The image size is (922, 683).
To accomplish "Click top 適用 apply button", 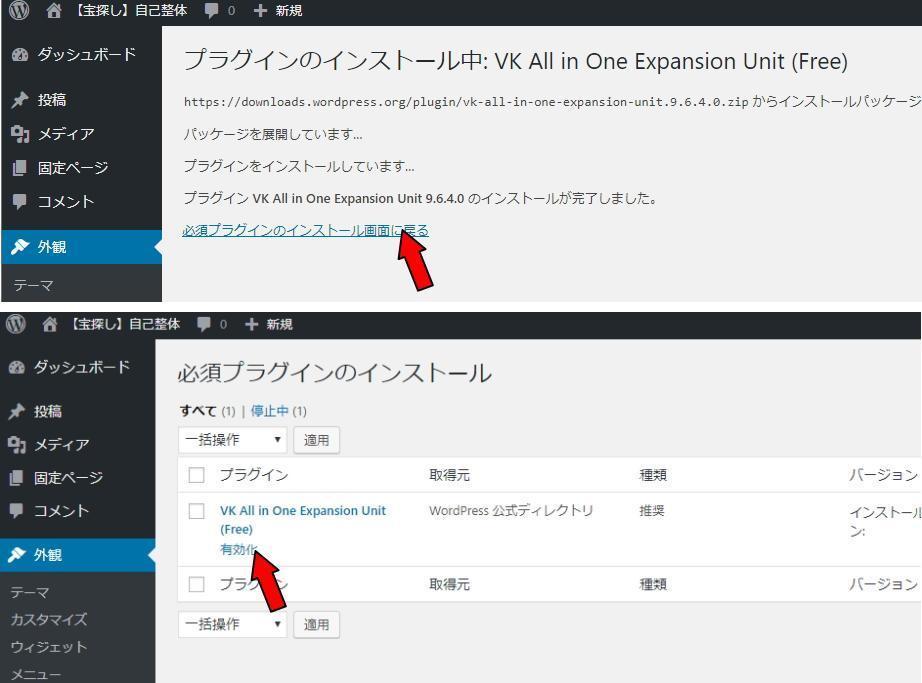I will coord(316,440).
